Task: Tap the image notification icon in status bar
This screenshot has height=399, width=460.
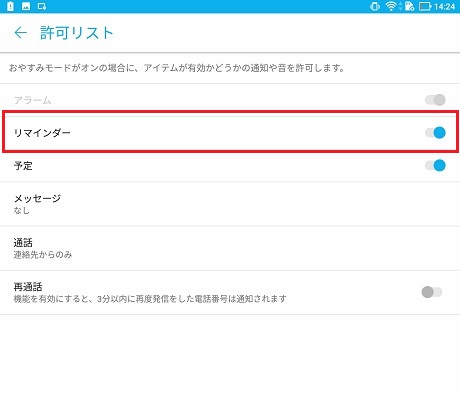Action: [26, 6]
